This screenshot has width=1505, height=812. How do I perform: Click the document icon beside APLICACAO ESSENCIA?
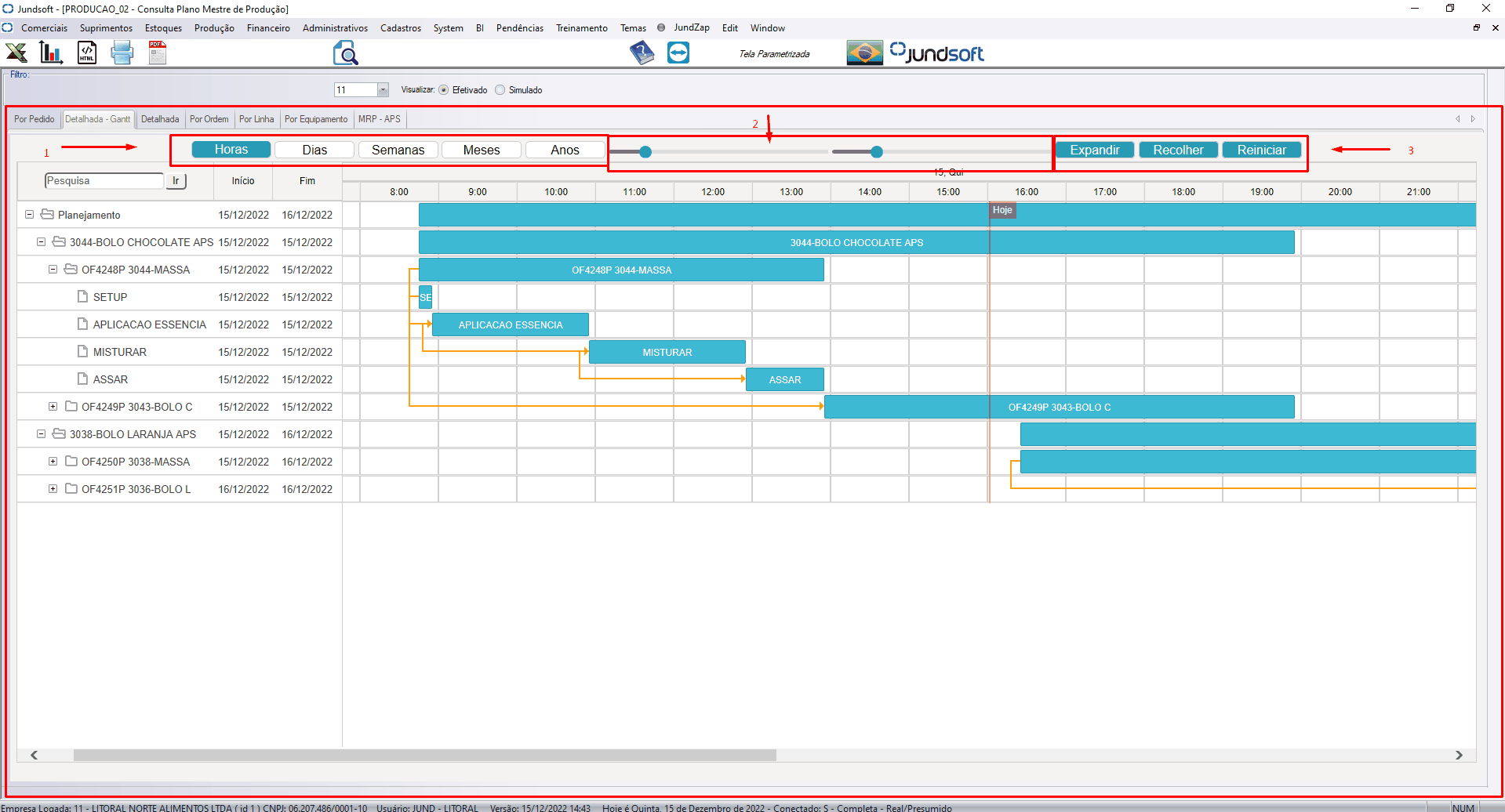click(x=82, y=324)
